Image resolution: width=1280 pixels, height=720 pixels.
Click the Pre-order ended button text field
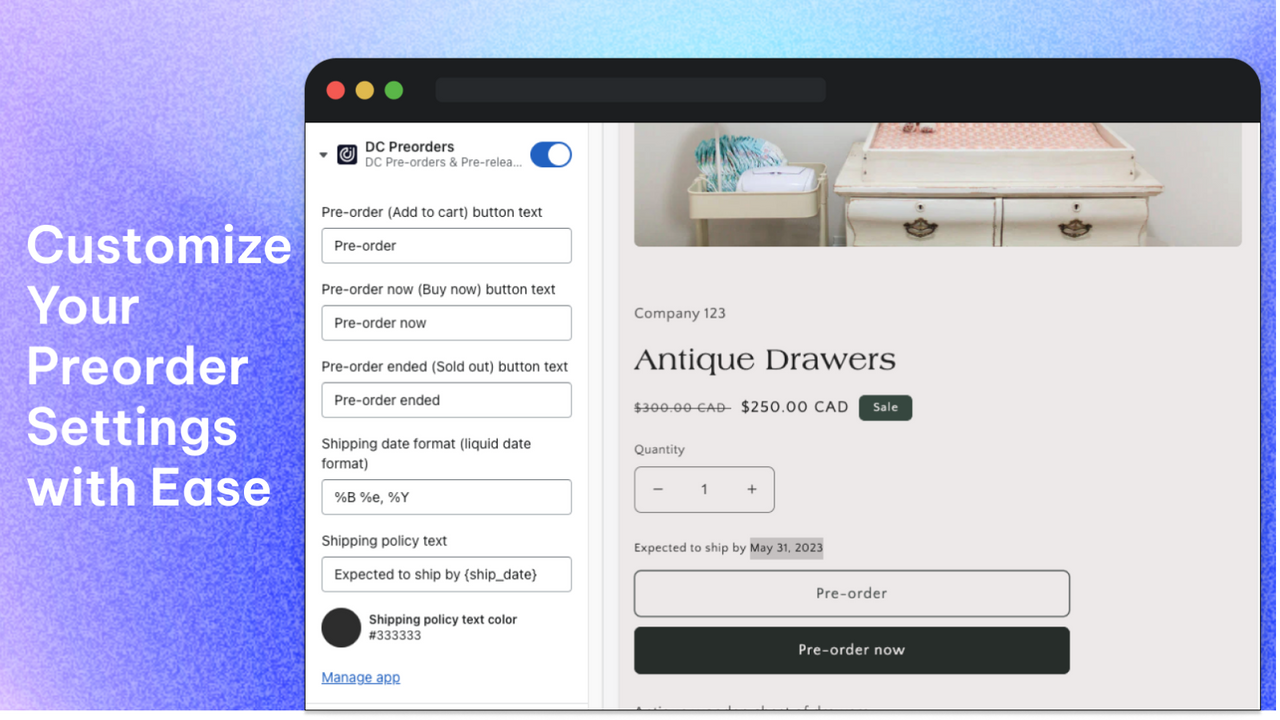(x=446, y=400)
